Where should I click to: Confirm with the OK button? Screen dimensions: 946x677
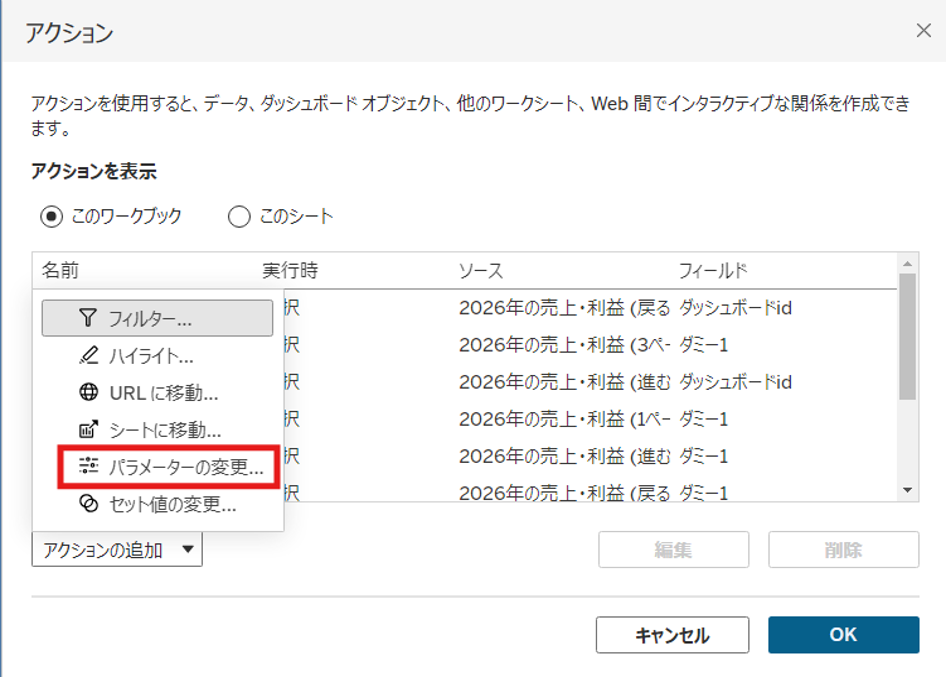tap(843, 635)
